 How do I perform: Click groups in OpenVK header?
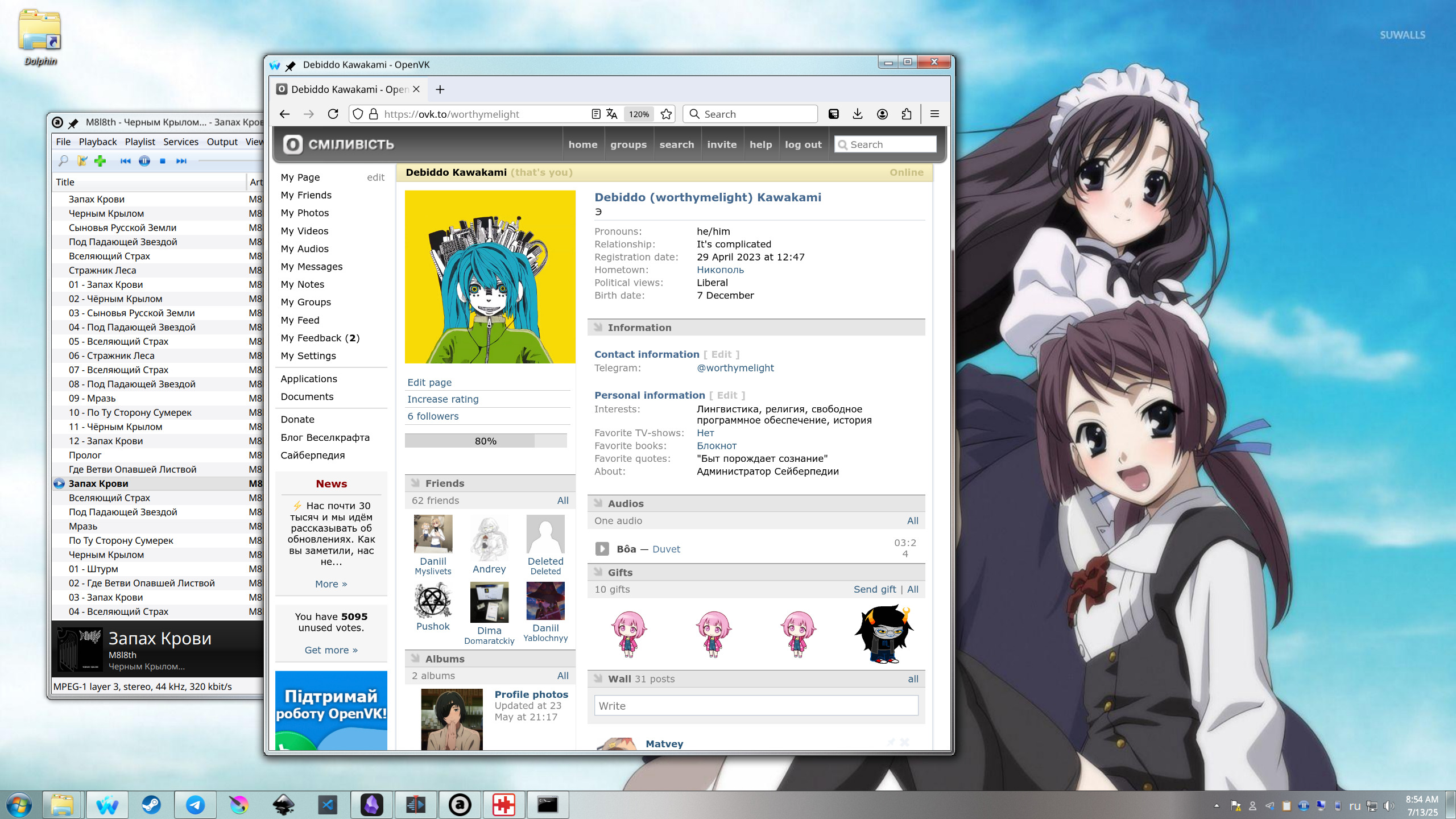628,144
